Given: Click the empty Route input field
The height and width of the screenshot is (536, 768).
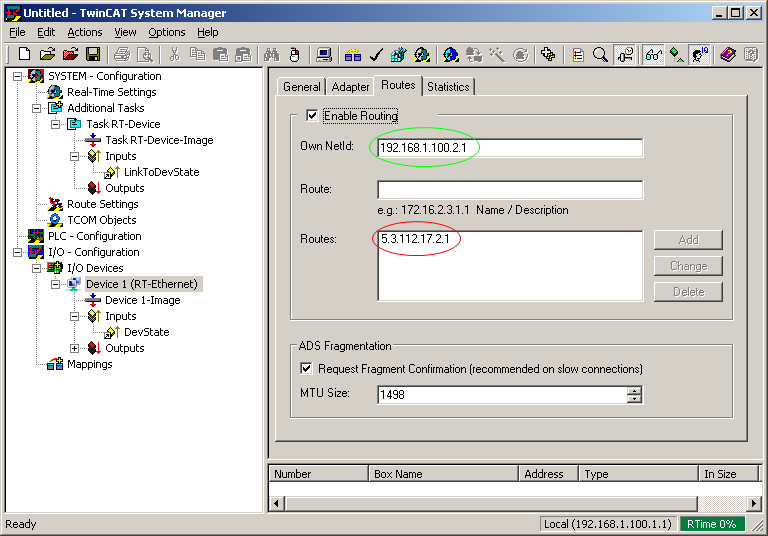Looking at the screenshot, I should point(510,190).
